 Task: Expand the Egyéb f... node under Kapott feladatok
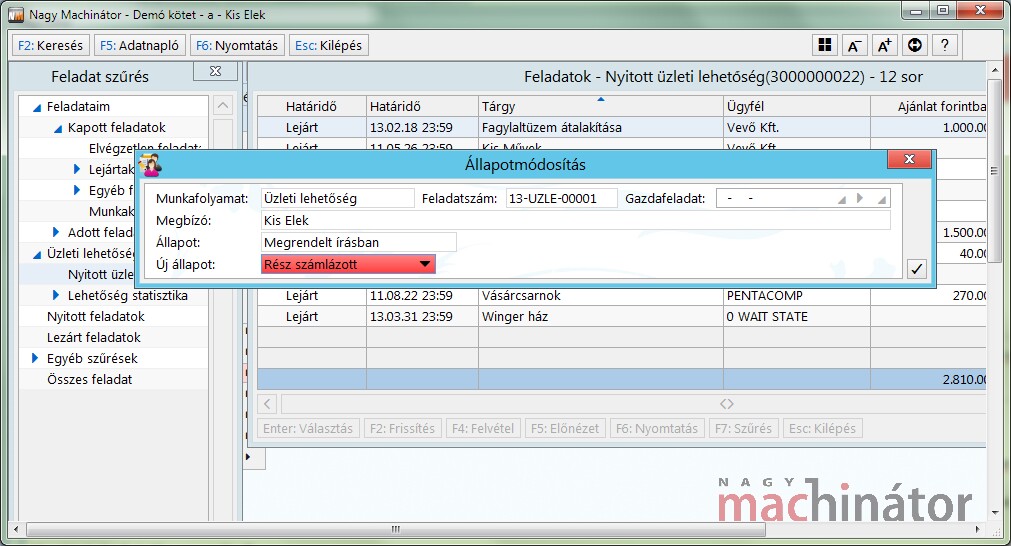pyautogui.click(x=77, y=190)
